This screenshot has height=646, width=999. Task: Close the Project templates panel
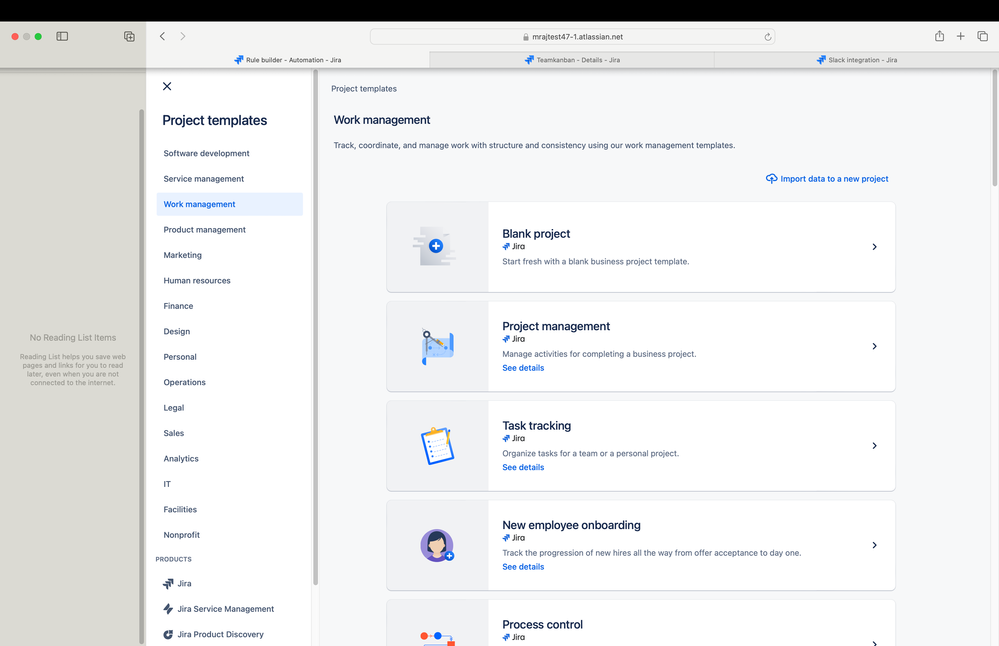click(167, 86)
